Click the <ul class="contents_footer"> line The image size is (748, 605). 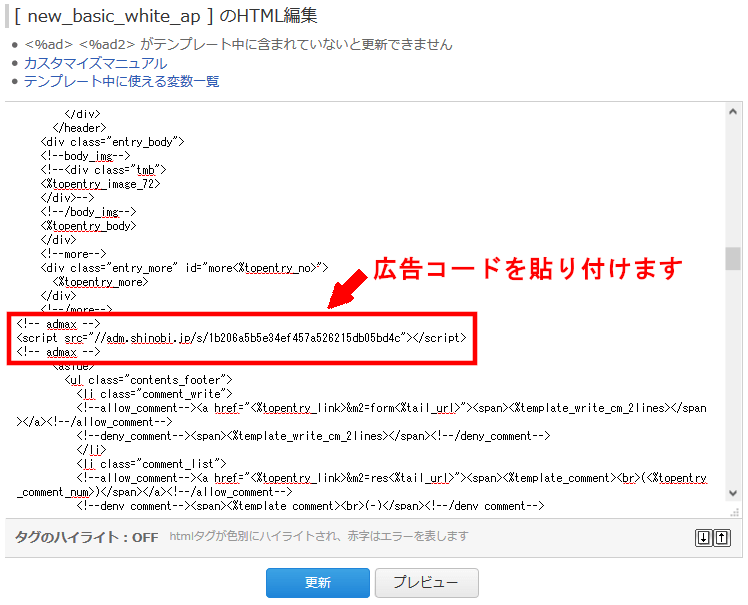pos(148,380)
